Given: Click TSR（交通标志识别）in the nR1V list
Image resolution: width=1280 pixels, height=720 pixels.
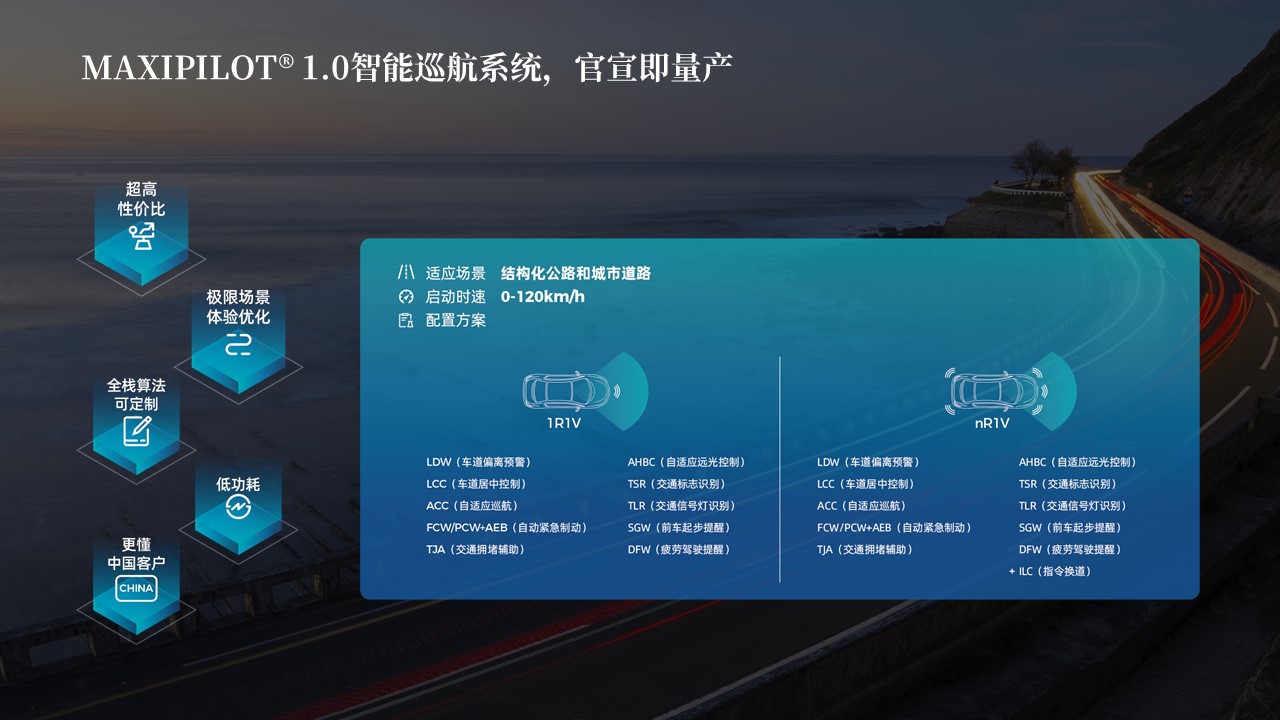Looking at the screenshot, I should [1070, 484].
